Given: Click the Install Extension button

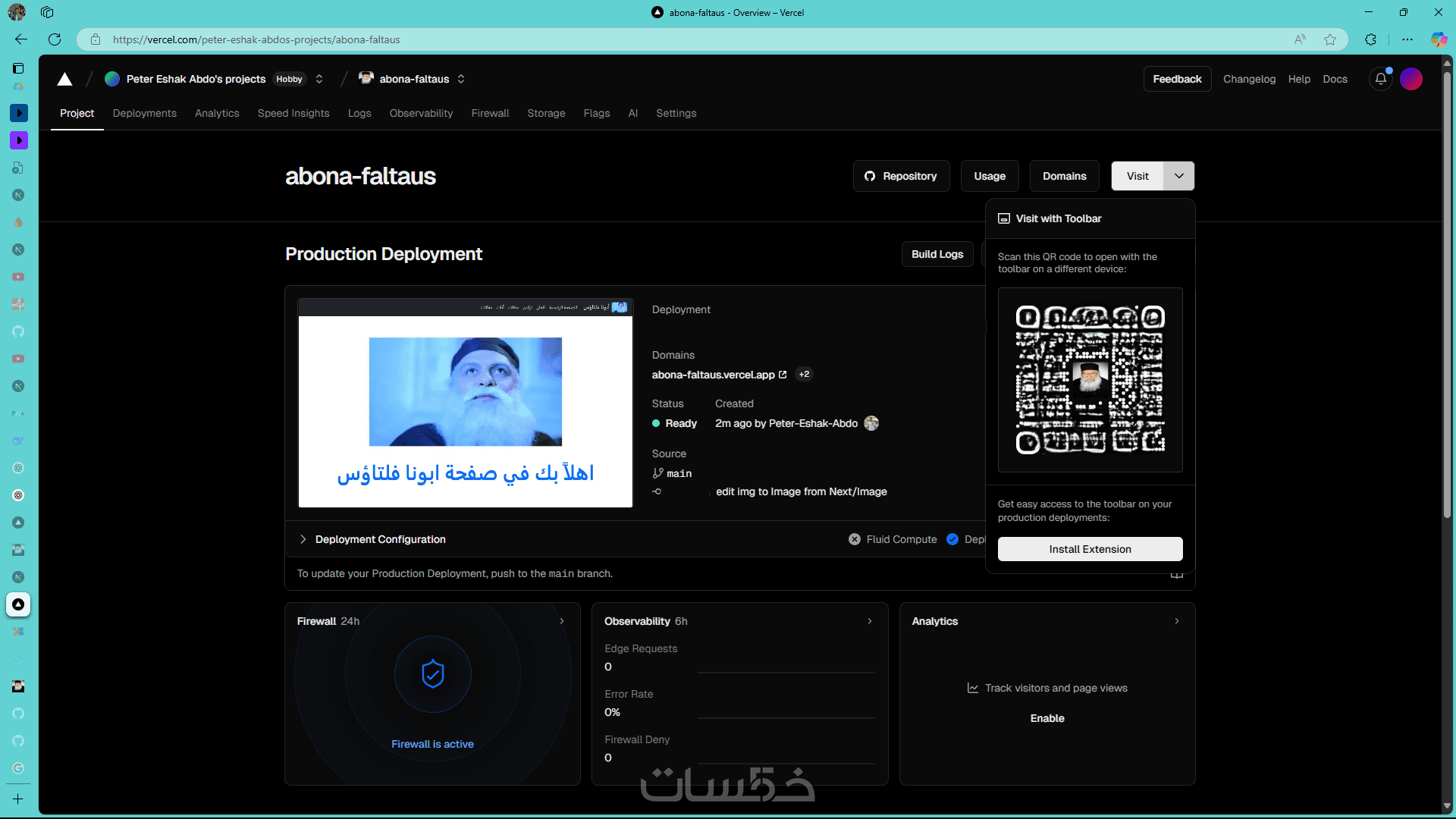Looking at the screenshot, I should [x=1090, y=549].
